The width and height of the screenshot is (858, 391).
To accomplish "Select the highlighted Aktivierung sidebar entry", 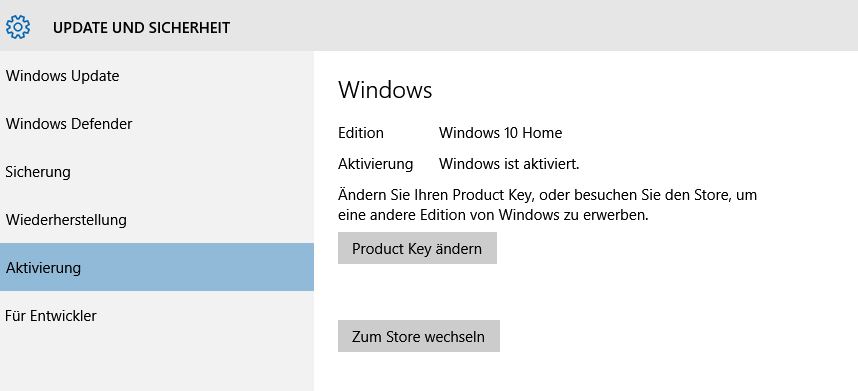I will 156,267.
